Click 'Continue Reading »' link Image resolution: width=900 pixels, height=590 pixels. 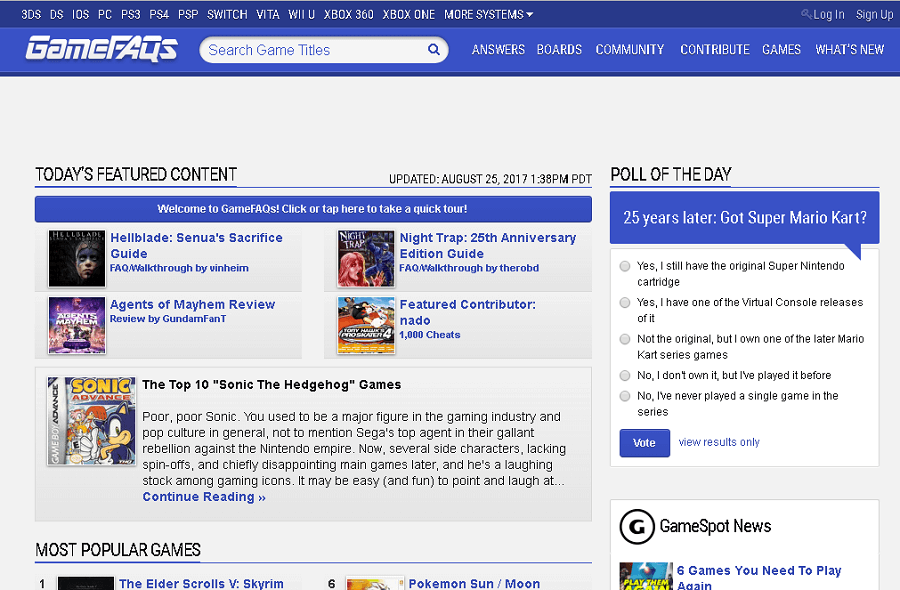tap(204, 497)
